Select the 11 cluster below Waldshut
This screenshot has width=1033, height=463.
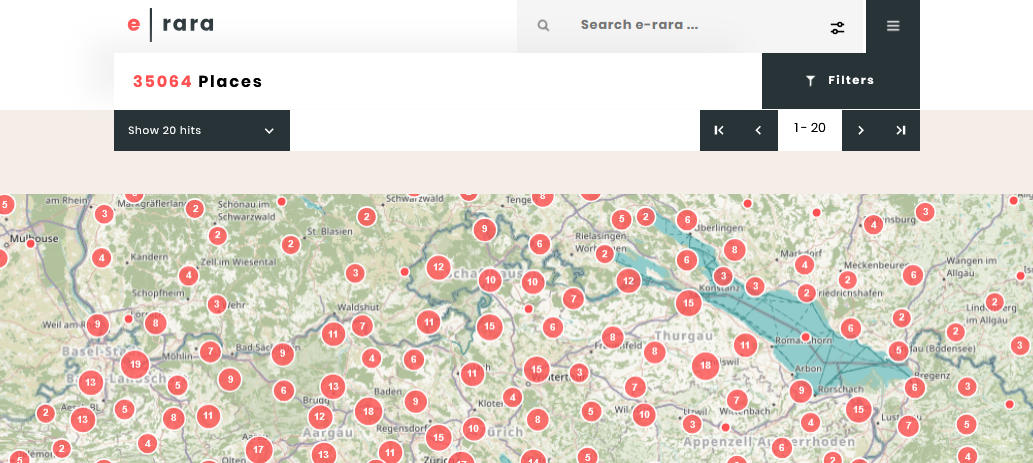point(333,334)
